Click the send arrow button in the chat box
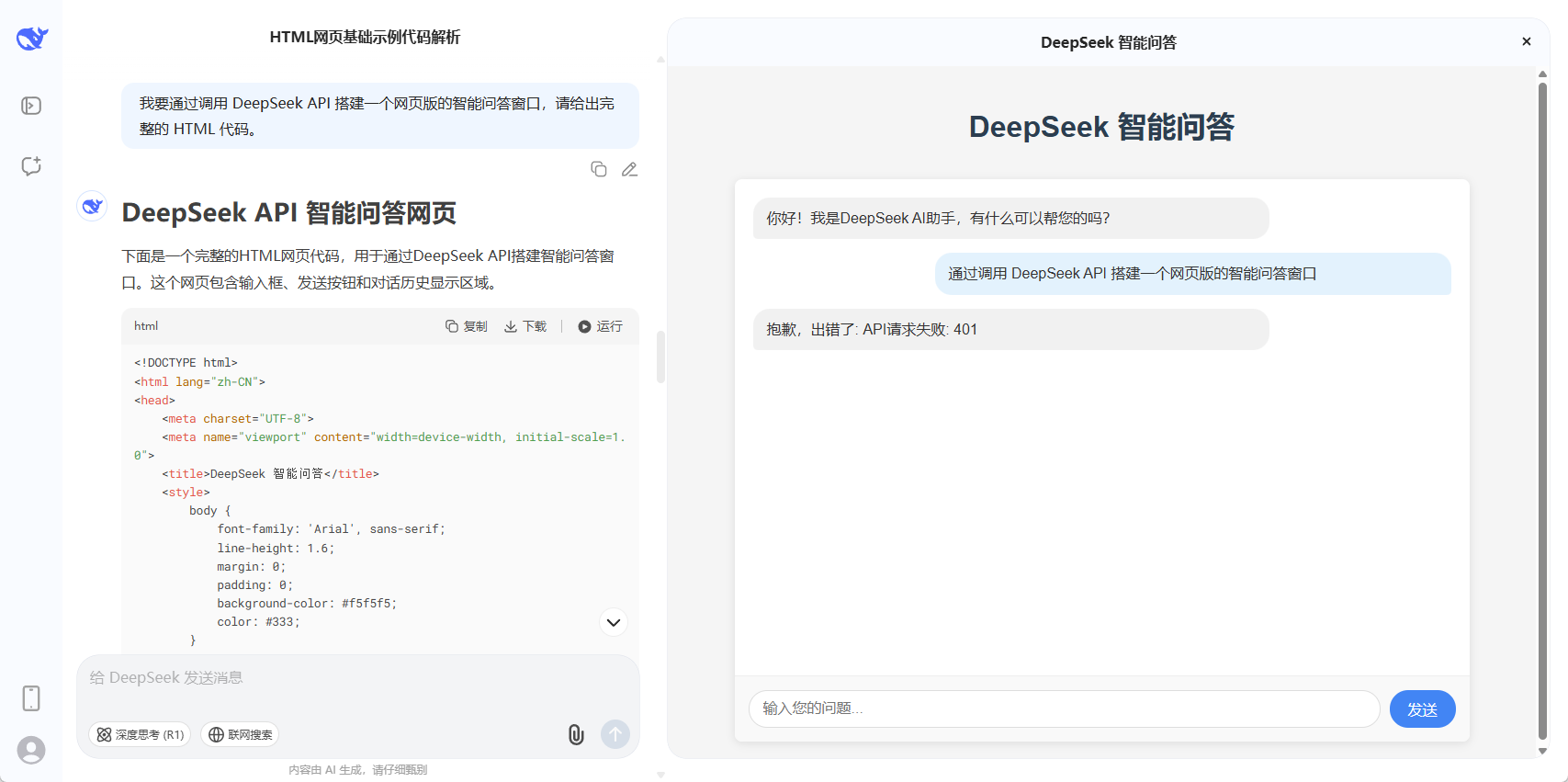The image size is (1568, 782). [x=615, y=734]
